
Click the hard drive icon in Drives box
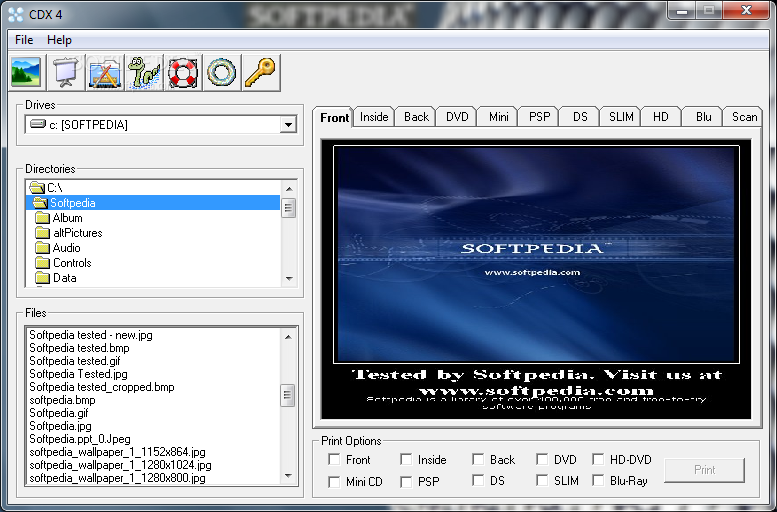tap(38, 124)
